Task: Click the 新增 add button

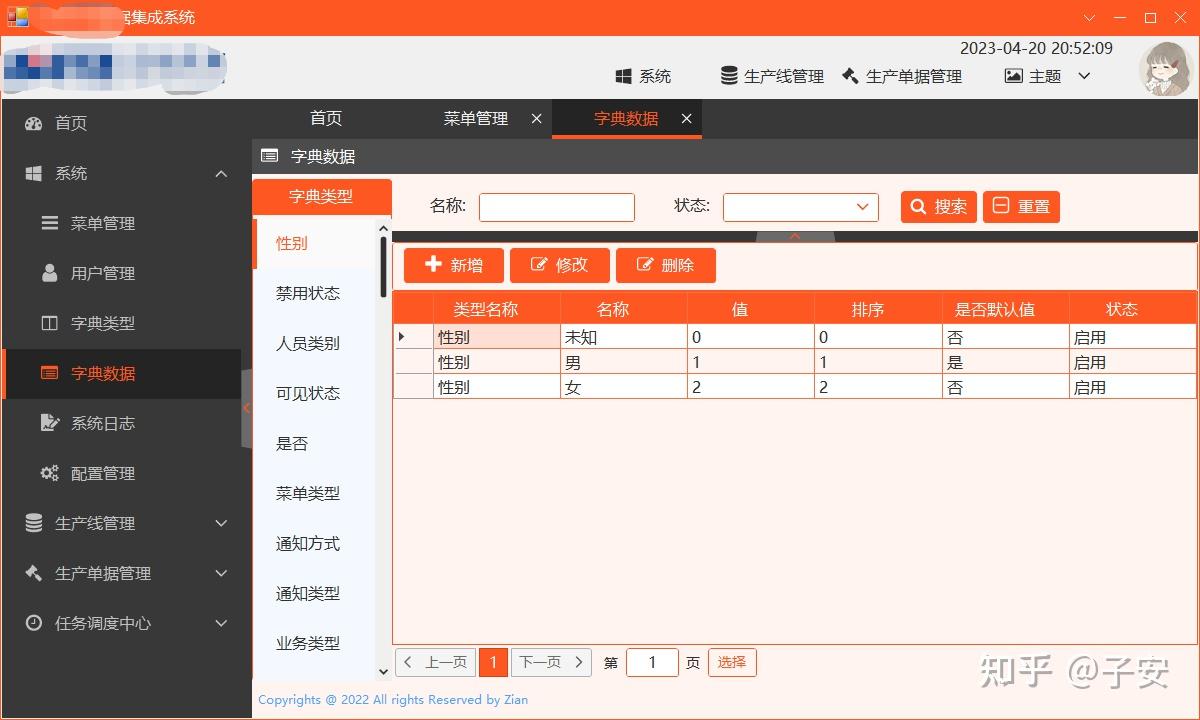Action: pos(453,265)
